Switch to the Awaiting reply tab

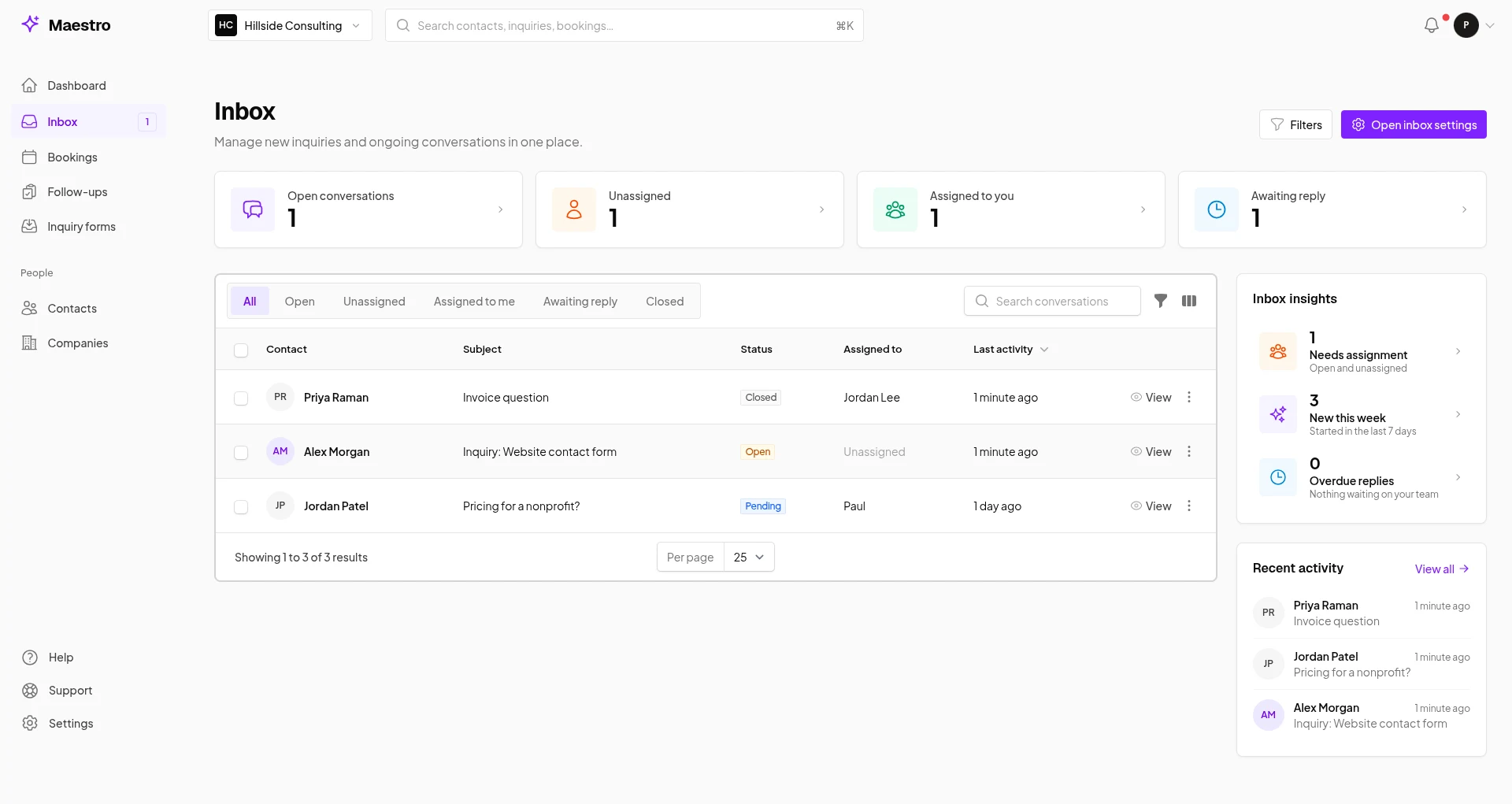click(x=580, y=301)
